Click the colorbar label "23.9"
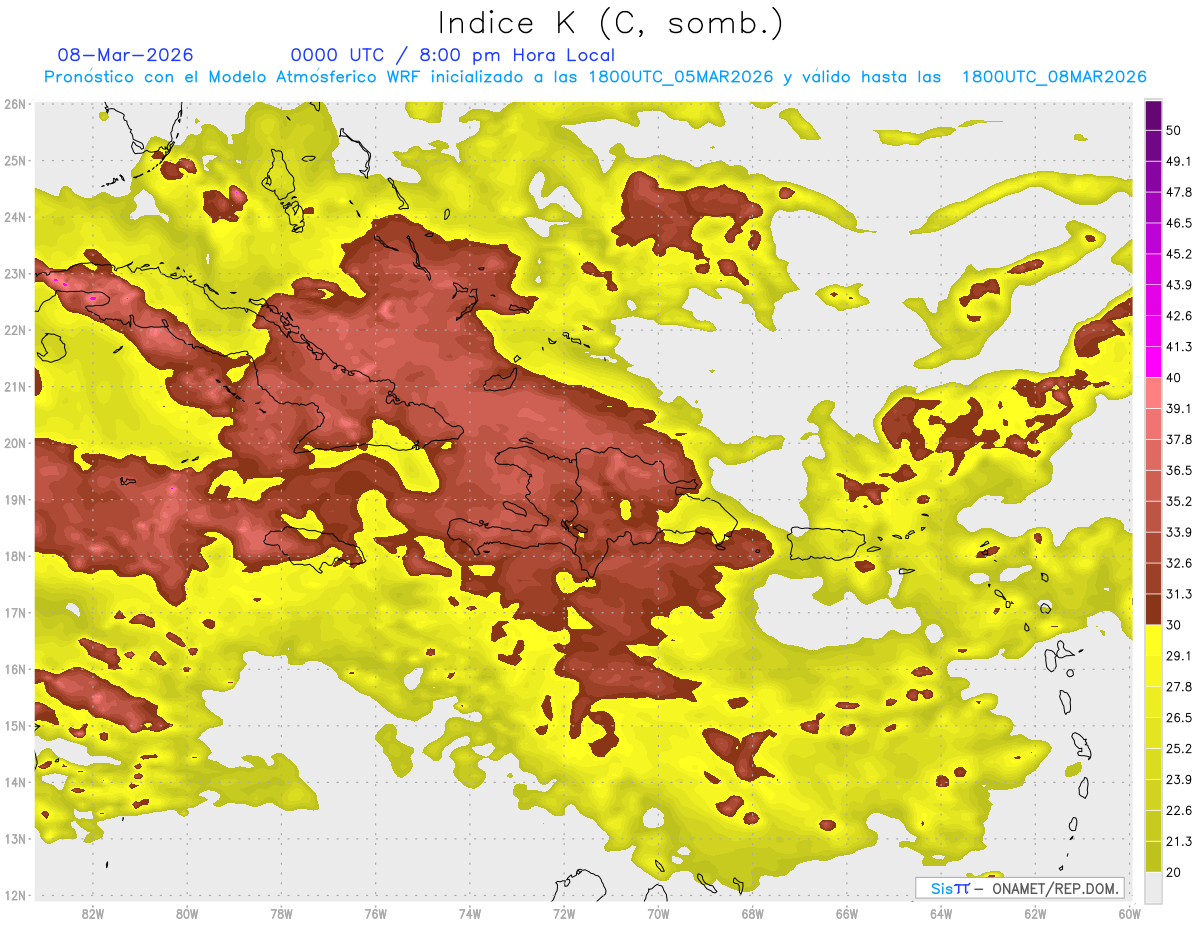Screen dimensions: 1200x927 [x=1179, y=780]
